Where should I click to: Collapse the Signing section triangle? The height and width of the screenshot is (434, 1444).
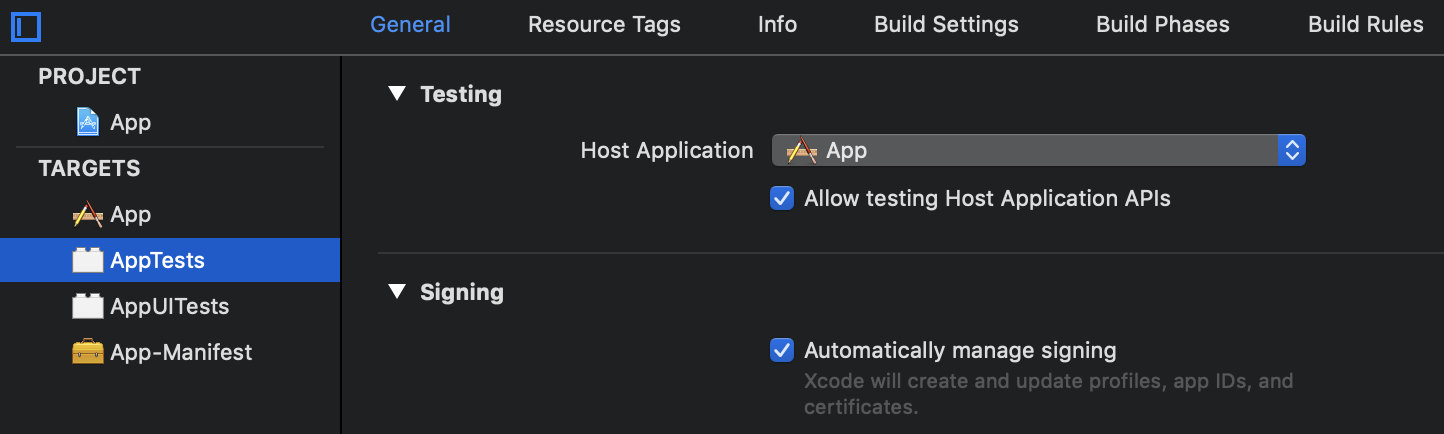point(397,292)
